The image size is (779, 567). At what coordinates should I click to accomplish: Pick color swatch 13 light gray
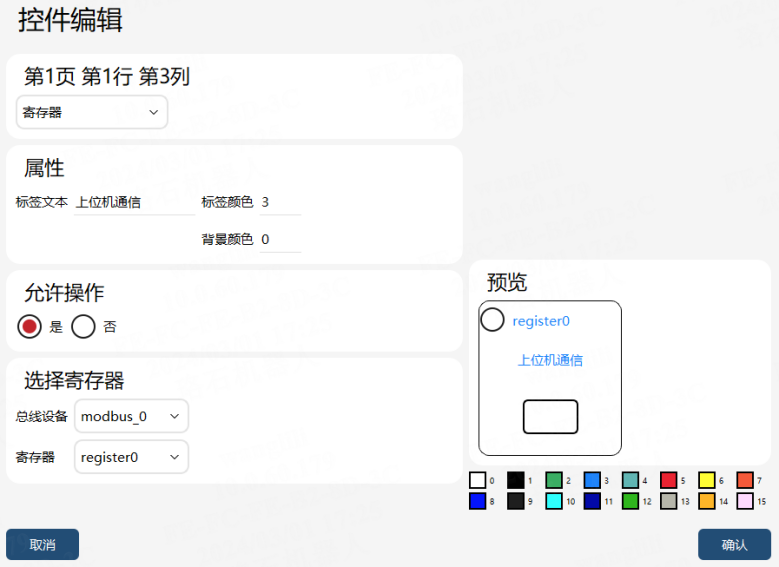(669, 501)
